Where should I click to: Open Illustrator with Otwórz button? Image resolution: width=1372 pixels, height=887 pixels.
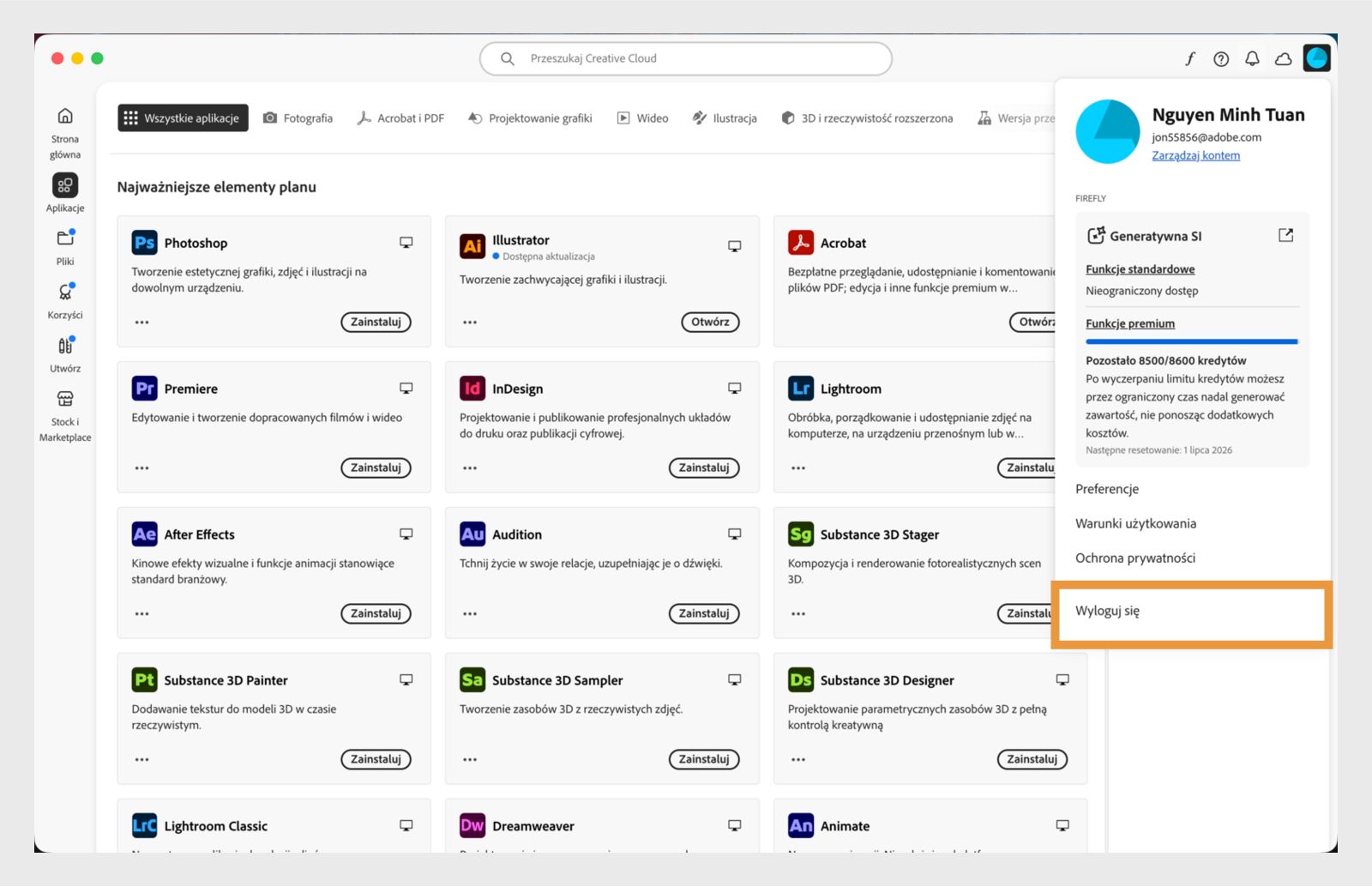click(710, 323)
